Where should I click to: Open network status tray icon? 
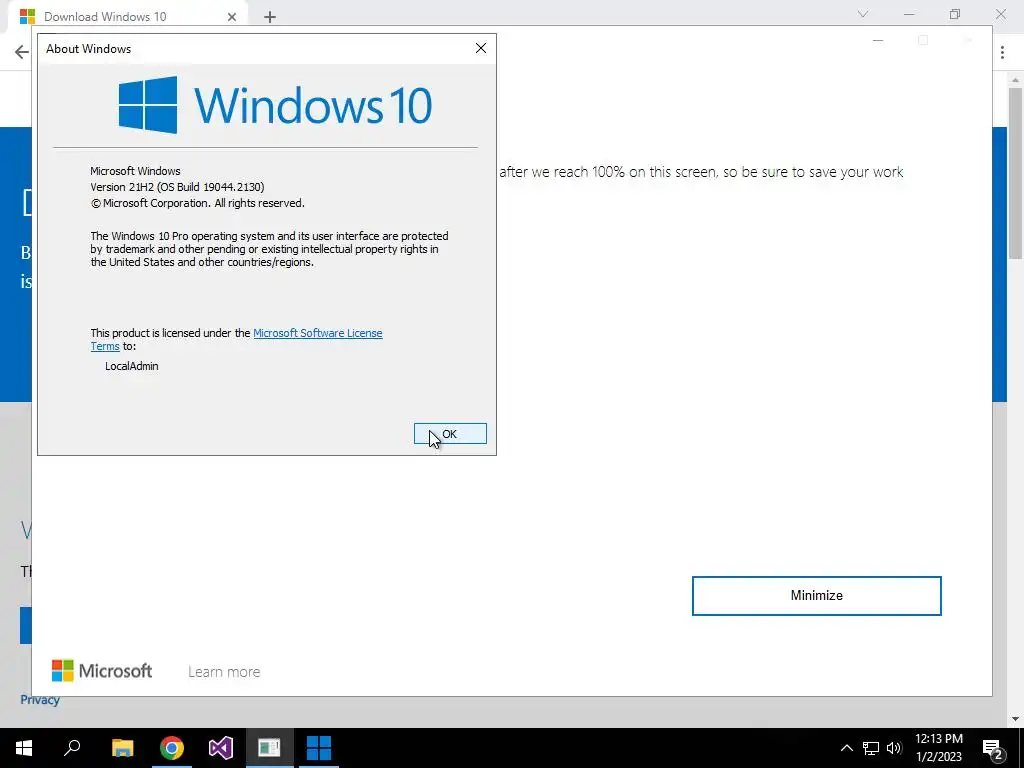pos(871,748)
